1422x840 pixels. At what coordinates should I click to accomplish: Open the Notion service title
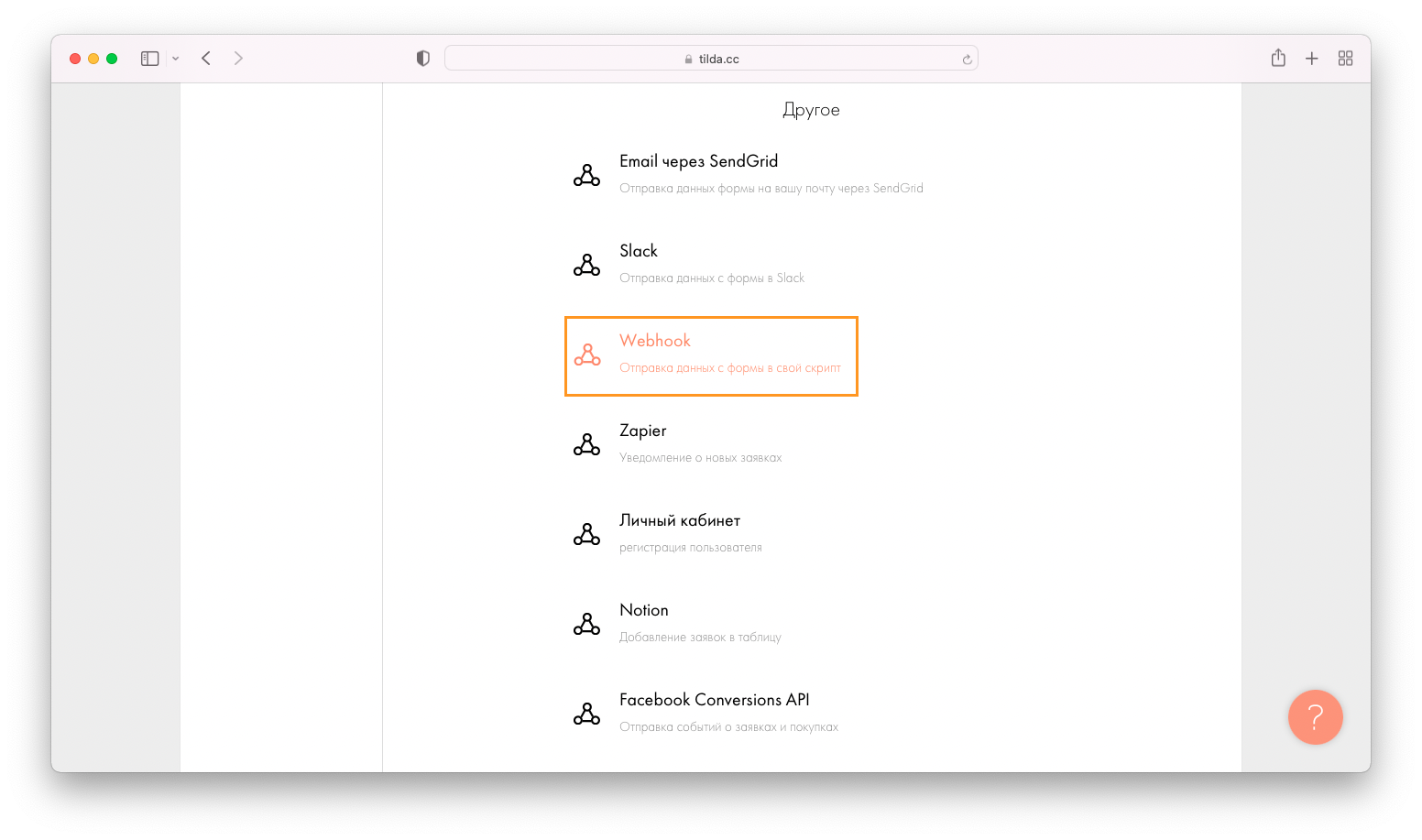click(x=644, y=610)
